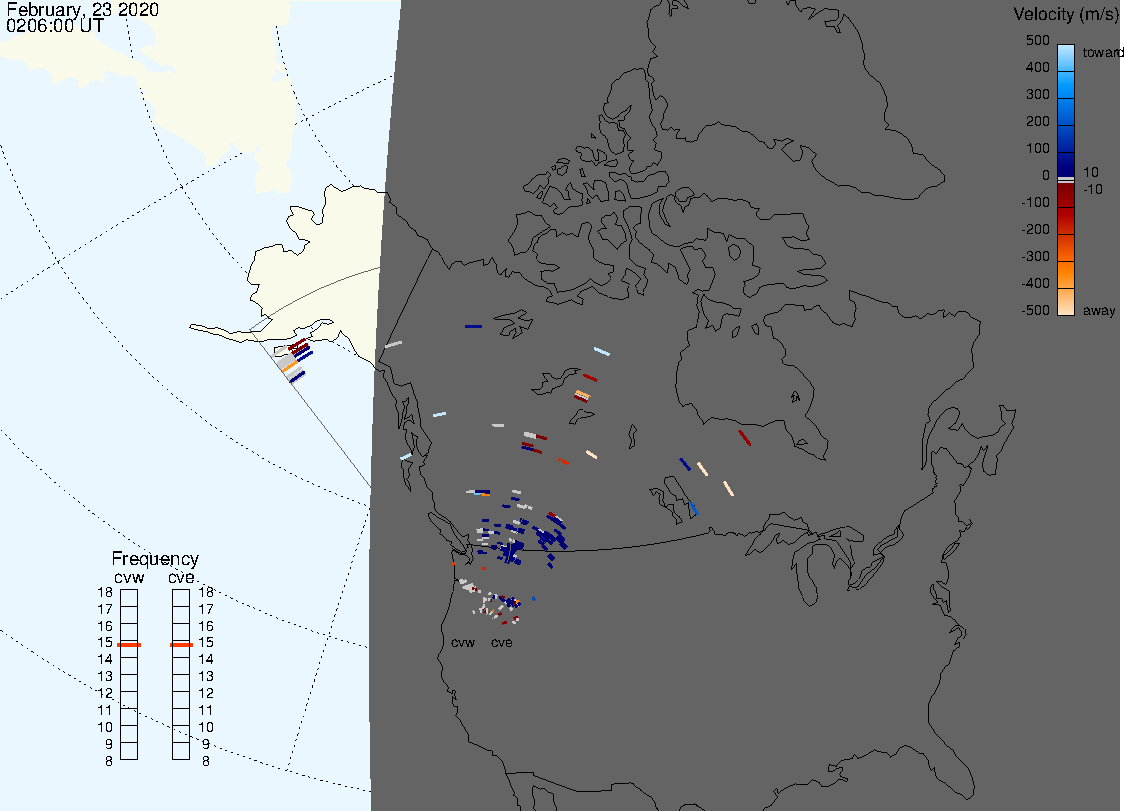Image resolution: width=1124 pixels, height=811 pixels.
Task: Click the 'Velocity (m/s)' colorbar title
Action: click(x=1067, y=14)
